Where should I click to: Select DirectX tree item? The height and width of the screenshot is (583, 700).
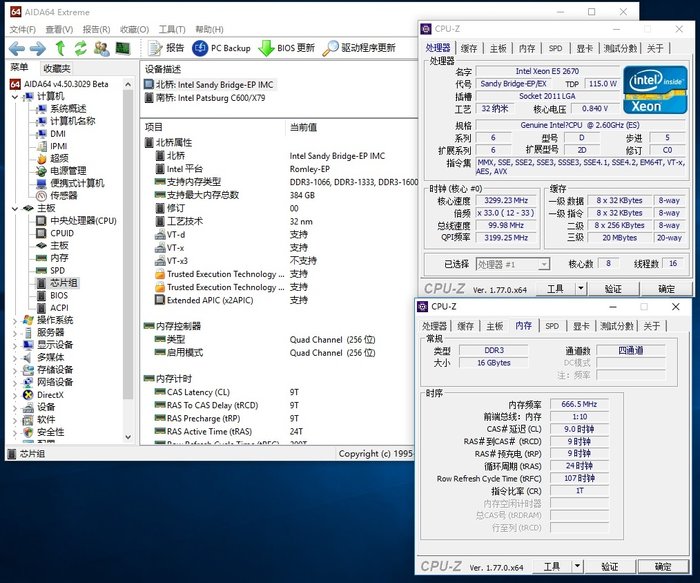tap(50, 395)
